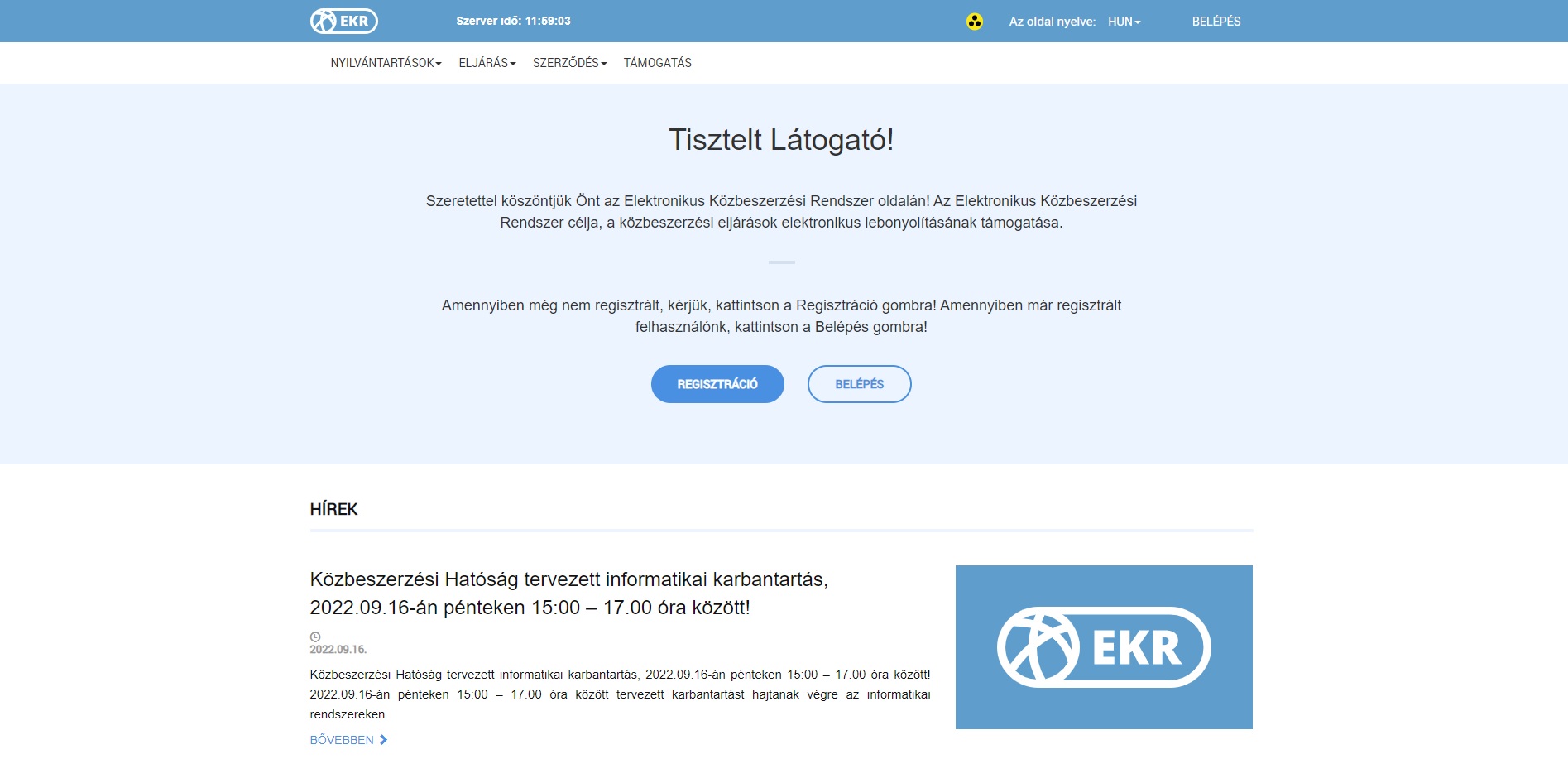Click the arrow icon beside BŐVEBBEN
1568x764 pixels.
tap(383, 740)
